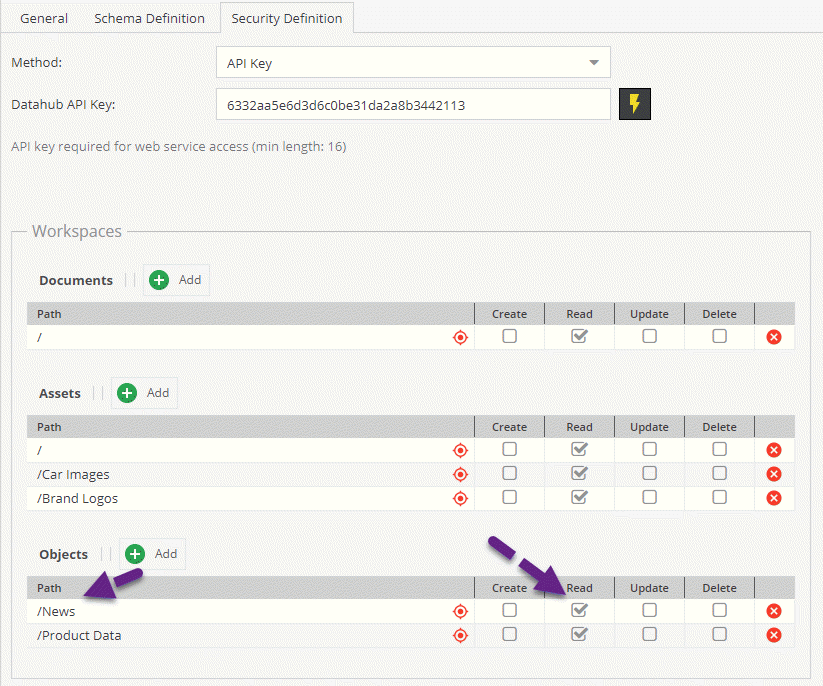Add a new Assets workspace path
Image resolution: width=823 pixels, height=686 pixels.
(x=145, y=393)
